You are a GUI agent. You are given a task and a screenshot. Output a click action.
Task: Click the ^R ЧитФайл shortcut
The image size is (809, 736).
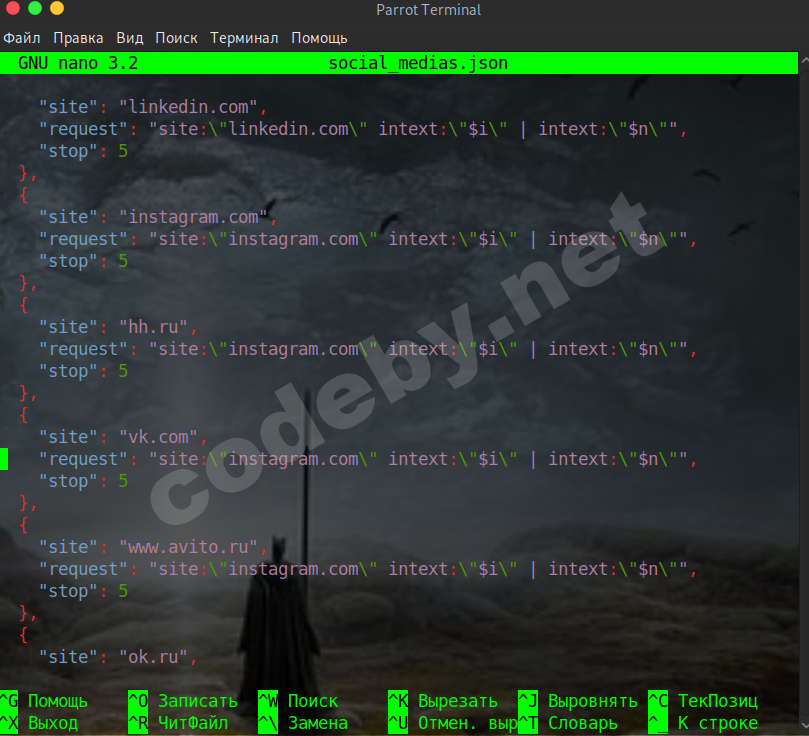pos(178,723)
